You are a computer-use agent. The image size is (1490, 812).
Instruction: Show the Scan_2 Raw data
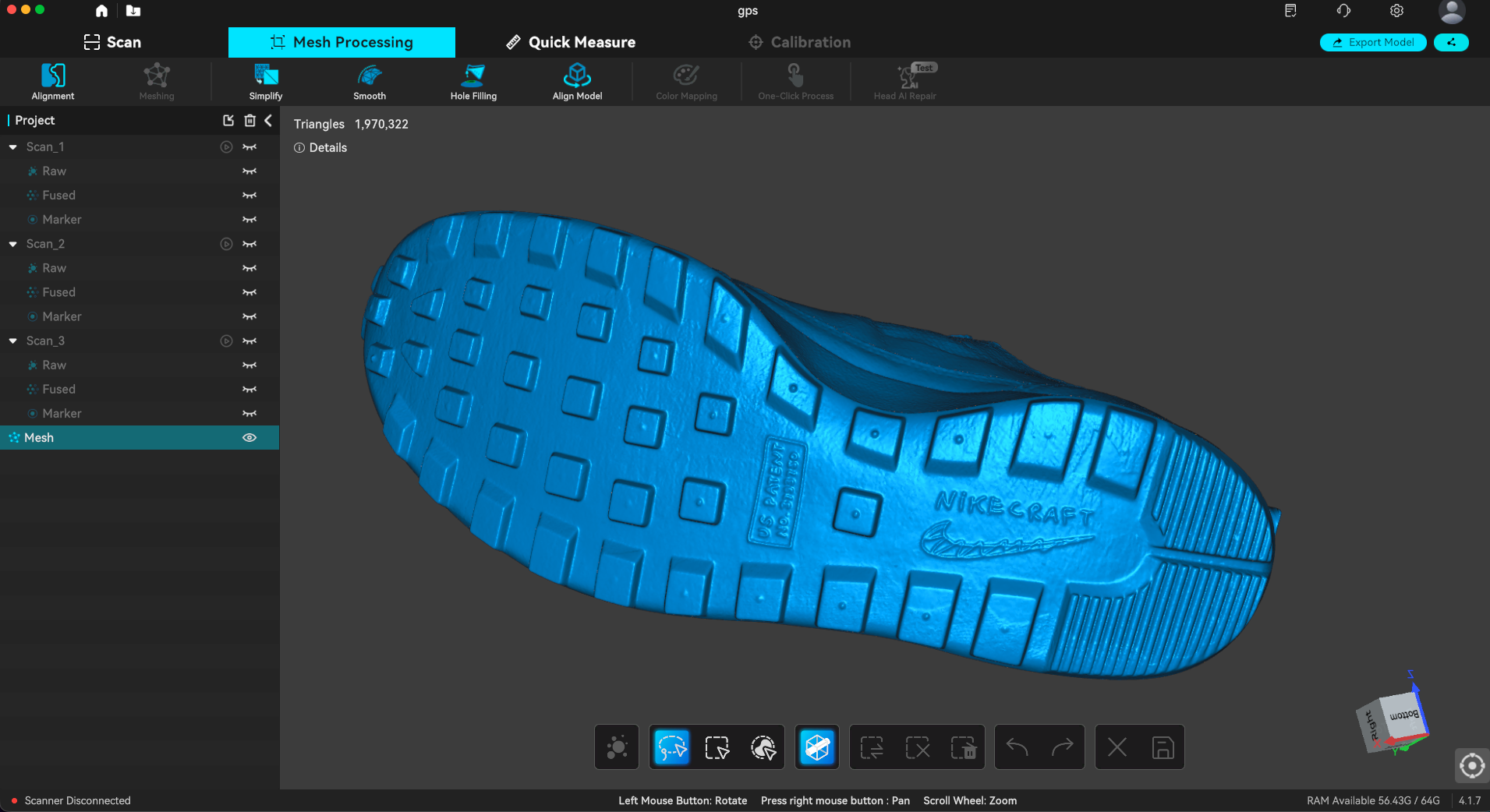(250, 268)
